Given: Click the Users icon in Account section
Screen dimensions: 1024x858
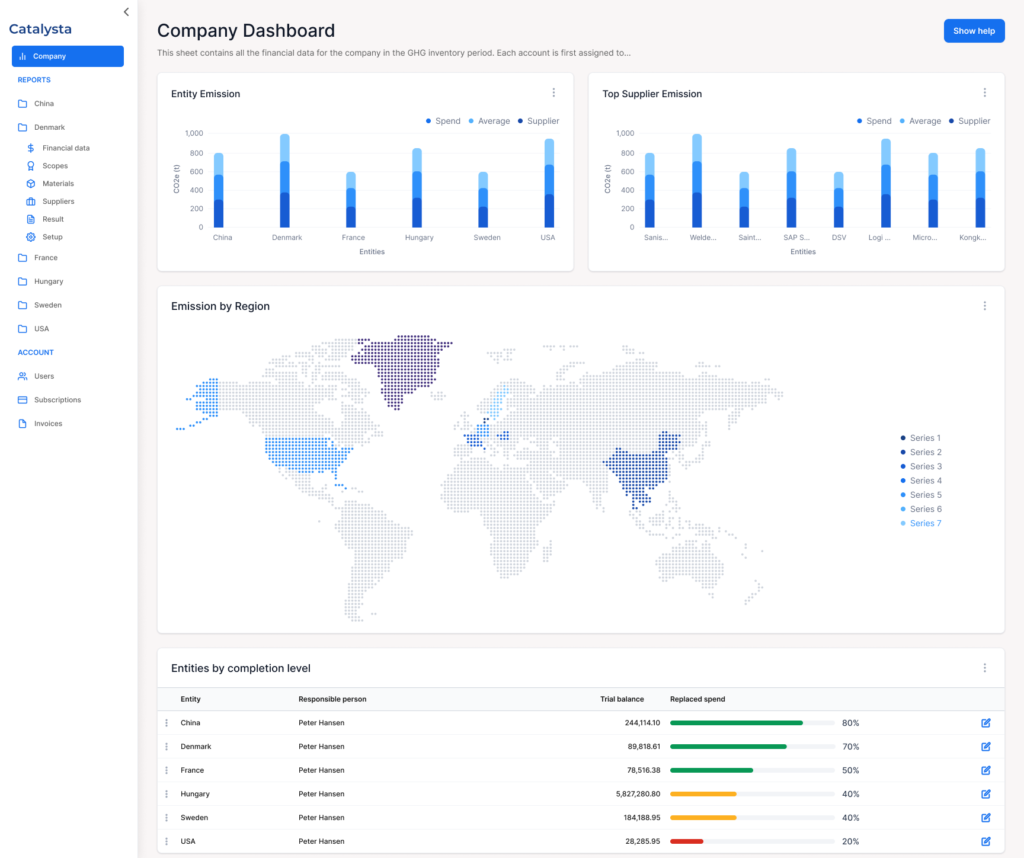Looking at the screenshot, I should click(x=23, y=376).
